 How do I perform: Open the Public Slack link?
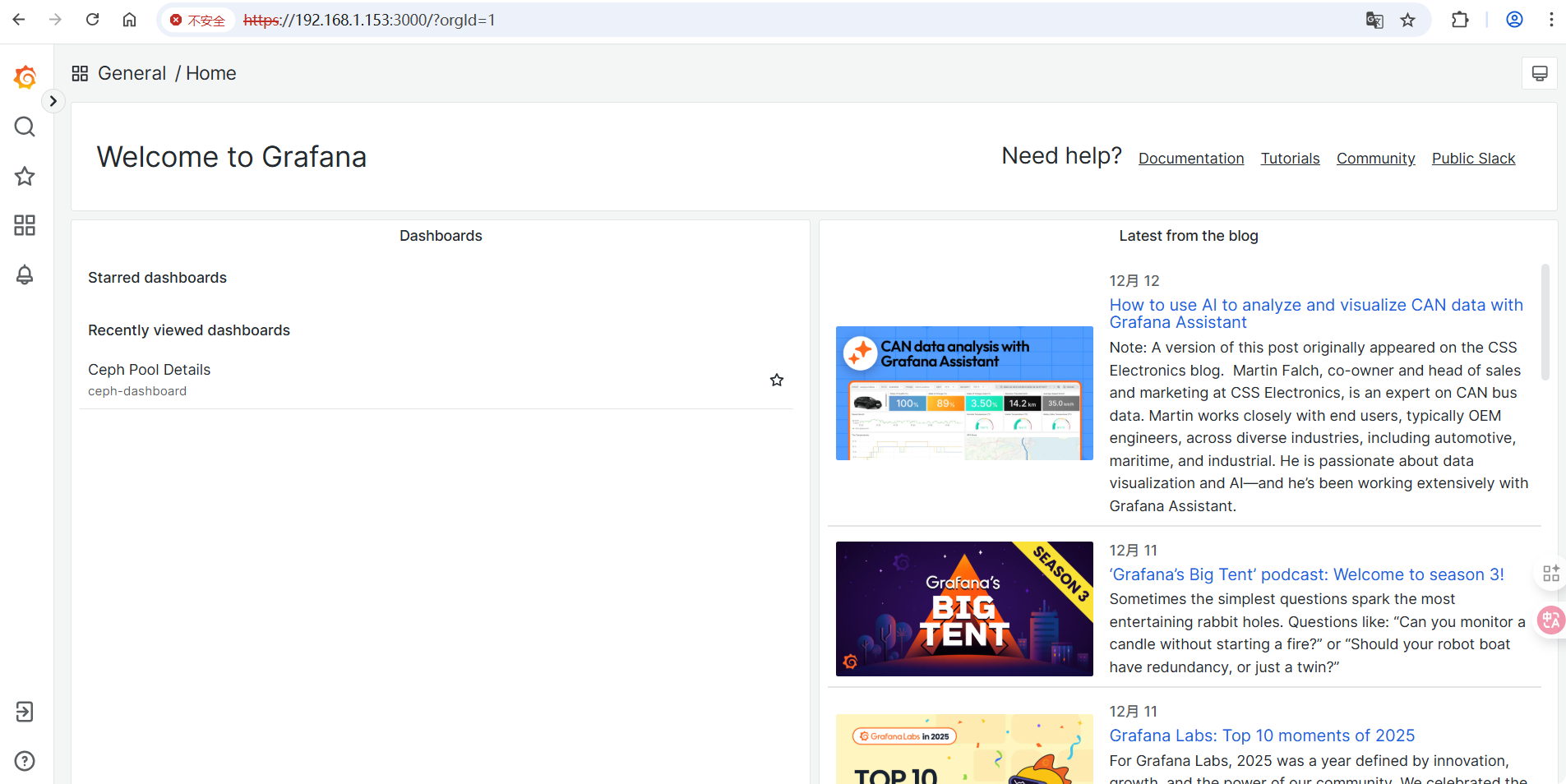coord(1474,159)
